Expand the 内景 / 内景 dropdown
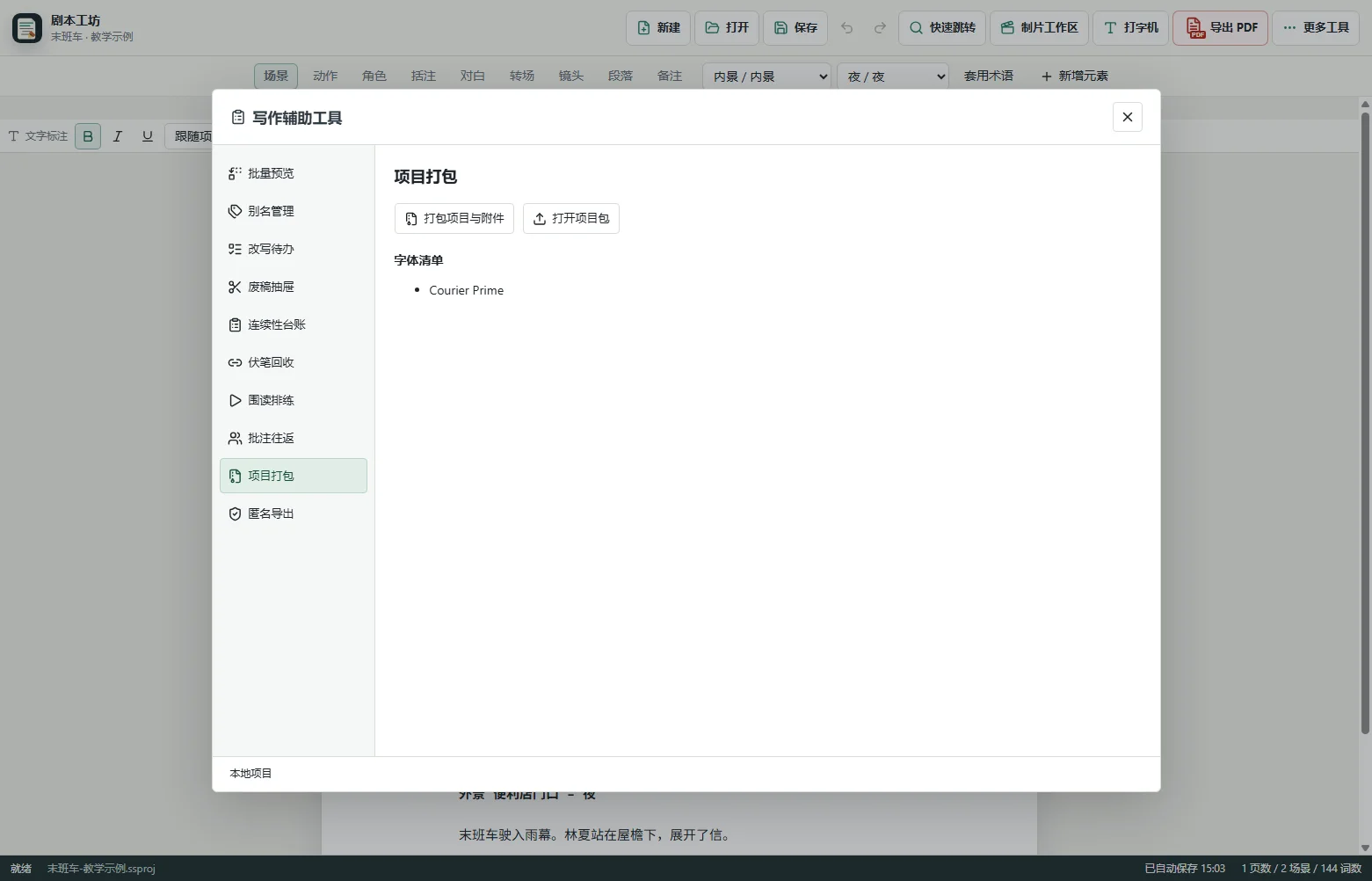The image size is (1372, 881). tap(766, 76)
